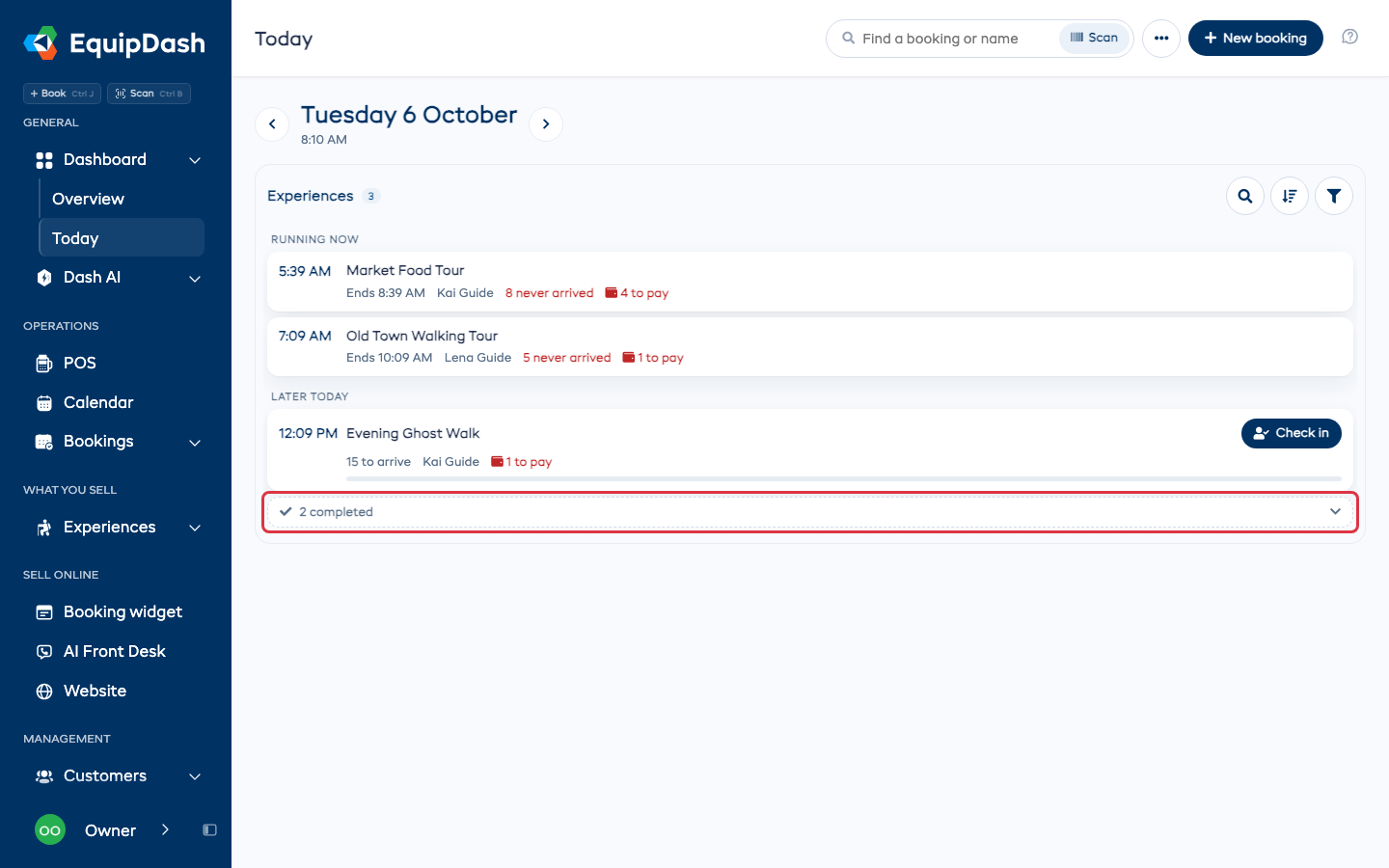Collapse sidebar using panel icon
Viewport: 1389px width, 868px height.
(209, 830)
